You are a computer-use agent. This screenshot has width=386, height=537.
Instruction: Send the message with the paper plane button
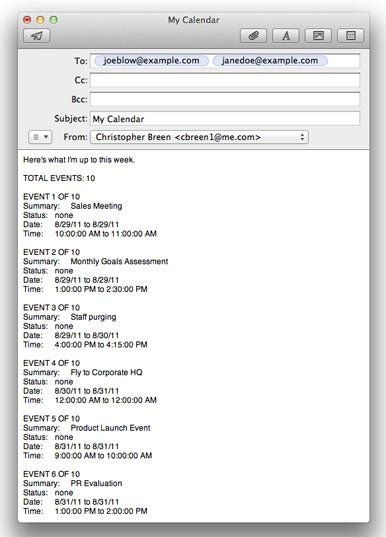point(37,36)
